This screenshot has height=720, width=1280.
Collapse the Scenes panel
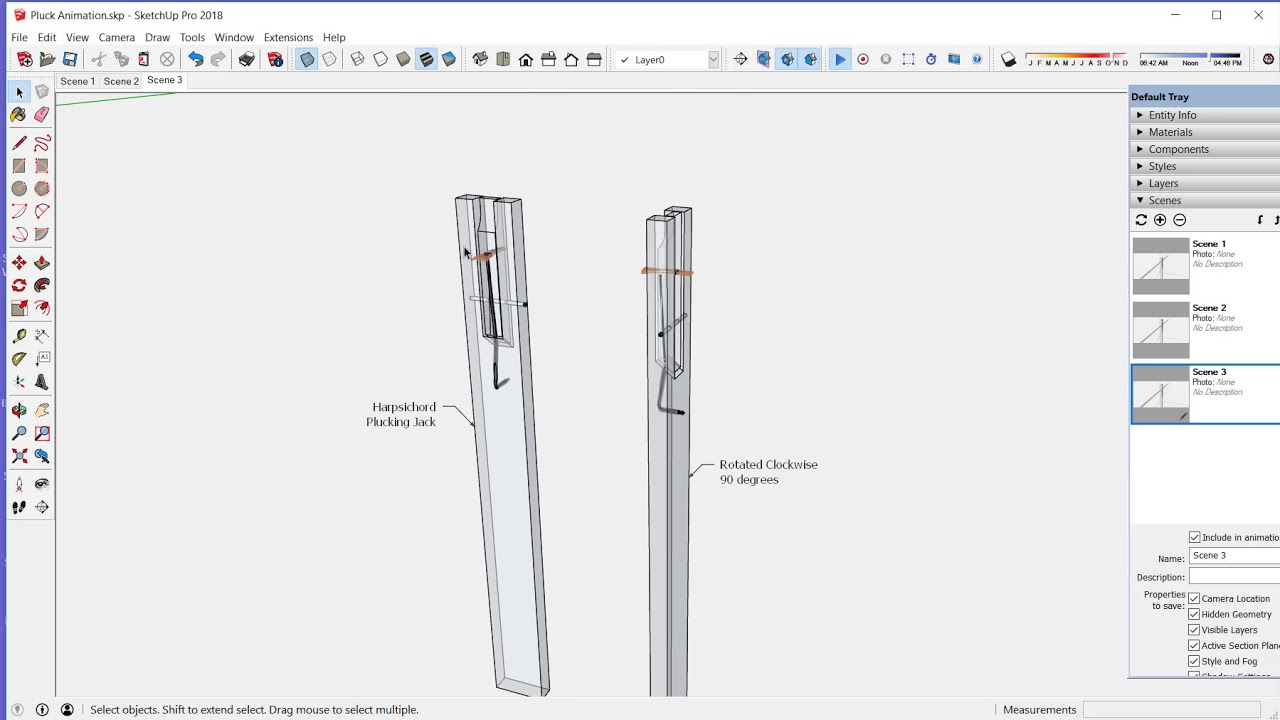1205,200
